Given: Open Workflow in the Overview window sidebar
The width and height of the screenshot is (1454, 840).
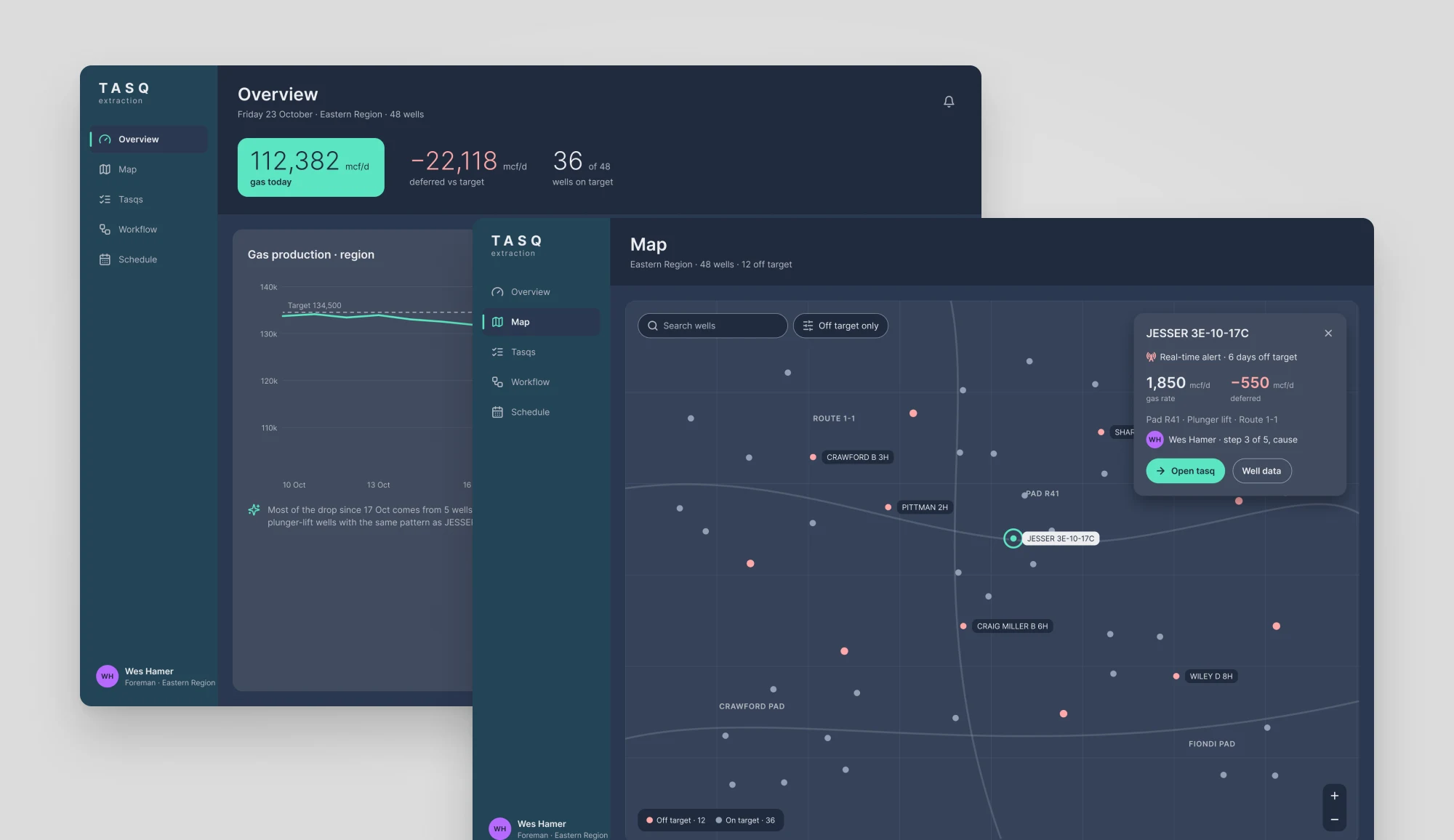Looking at the screenshot, I should click(149, 230).
